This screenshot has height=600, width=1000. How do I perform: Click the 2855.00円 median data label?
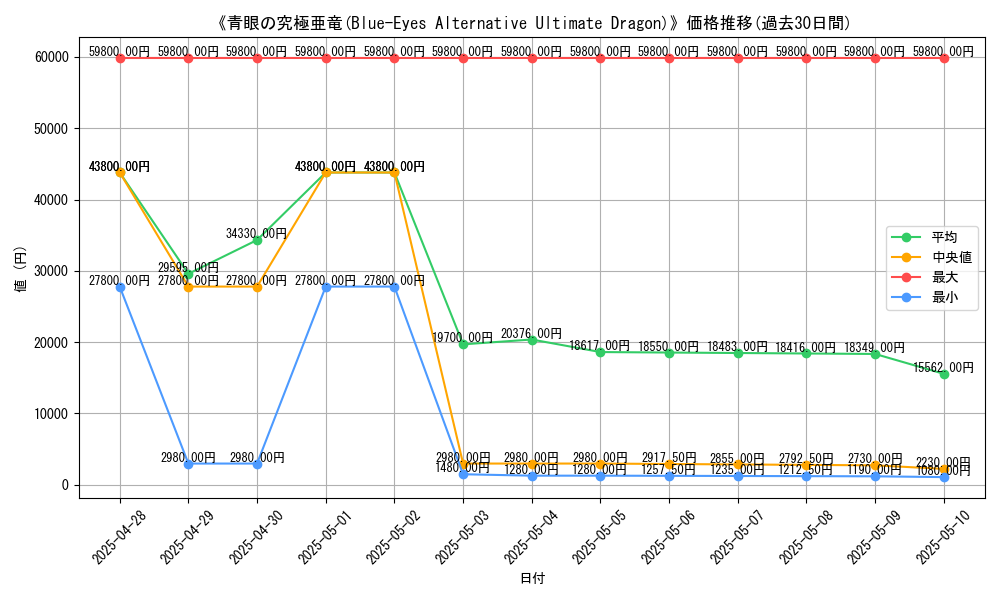tap(737, 458)
